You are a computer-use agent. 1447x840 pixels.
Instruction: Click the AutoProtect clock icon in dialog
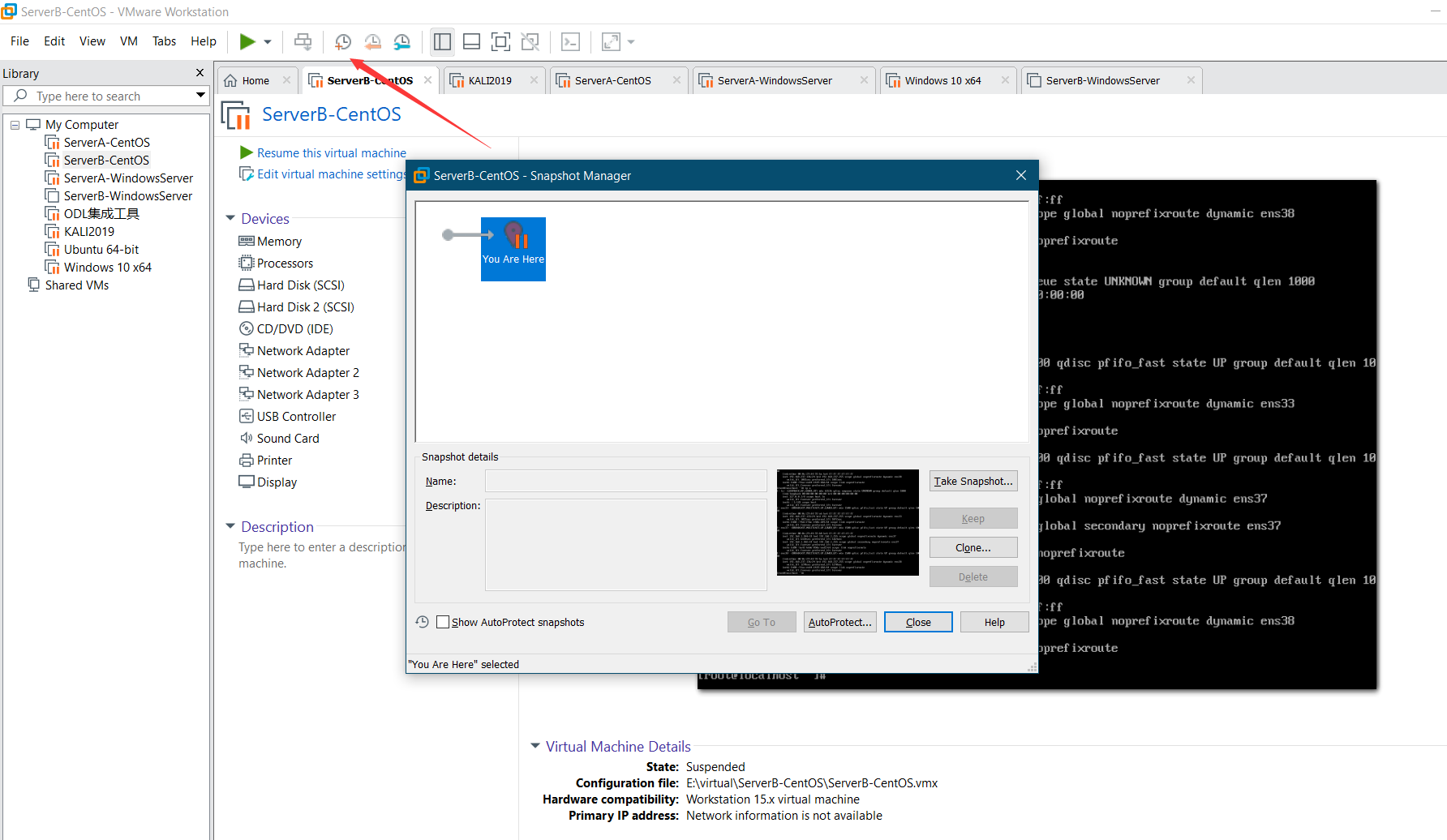pos(422,622)
